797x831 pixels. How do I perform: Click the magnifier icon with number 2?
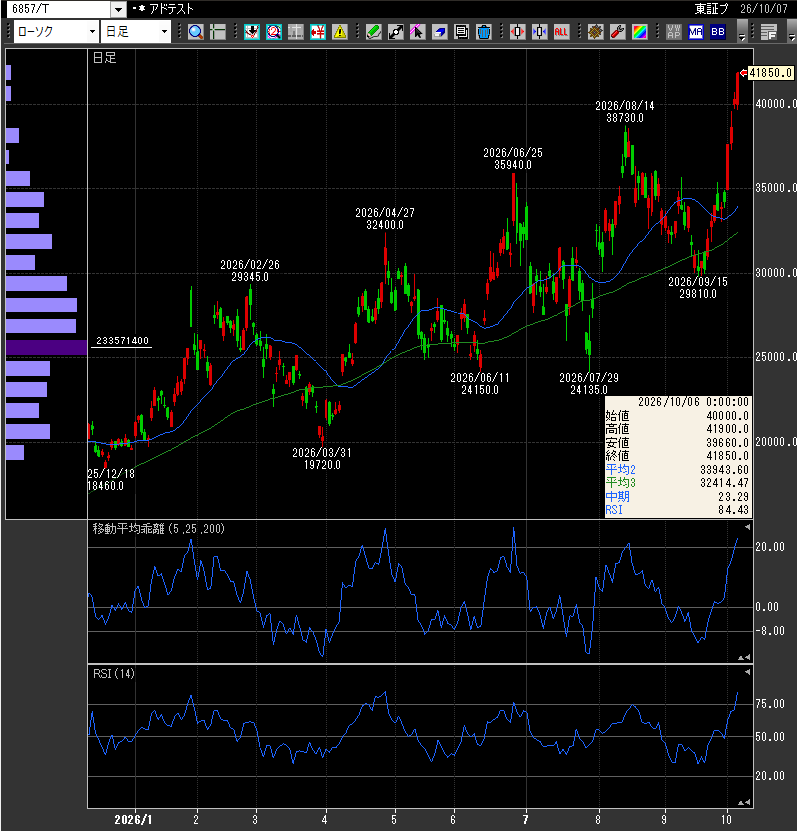pos(273,32)
